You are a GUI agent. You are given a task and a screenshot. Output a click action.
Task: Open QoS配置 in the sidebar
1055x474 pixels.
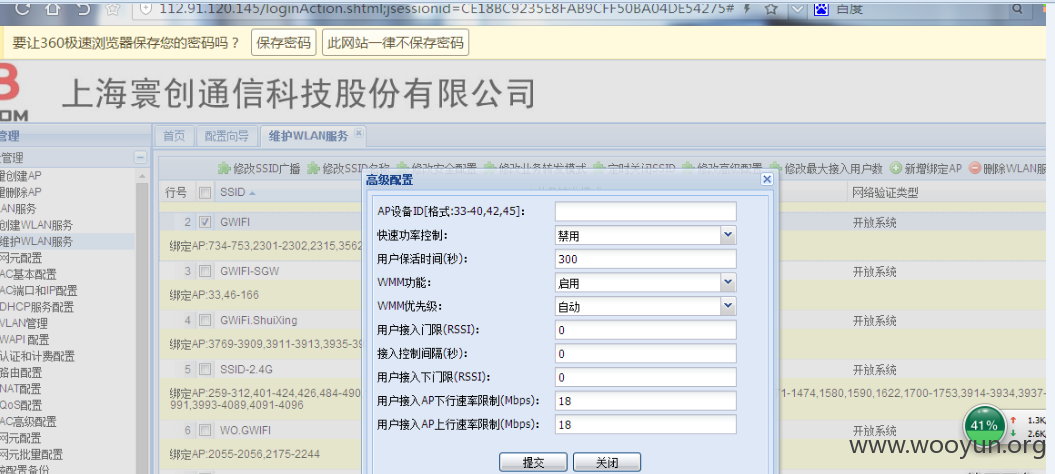21,405
